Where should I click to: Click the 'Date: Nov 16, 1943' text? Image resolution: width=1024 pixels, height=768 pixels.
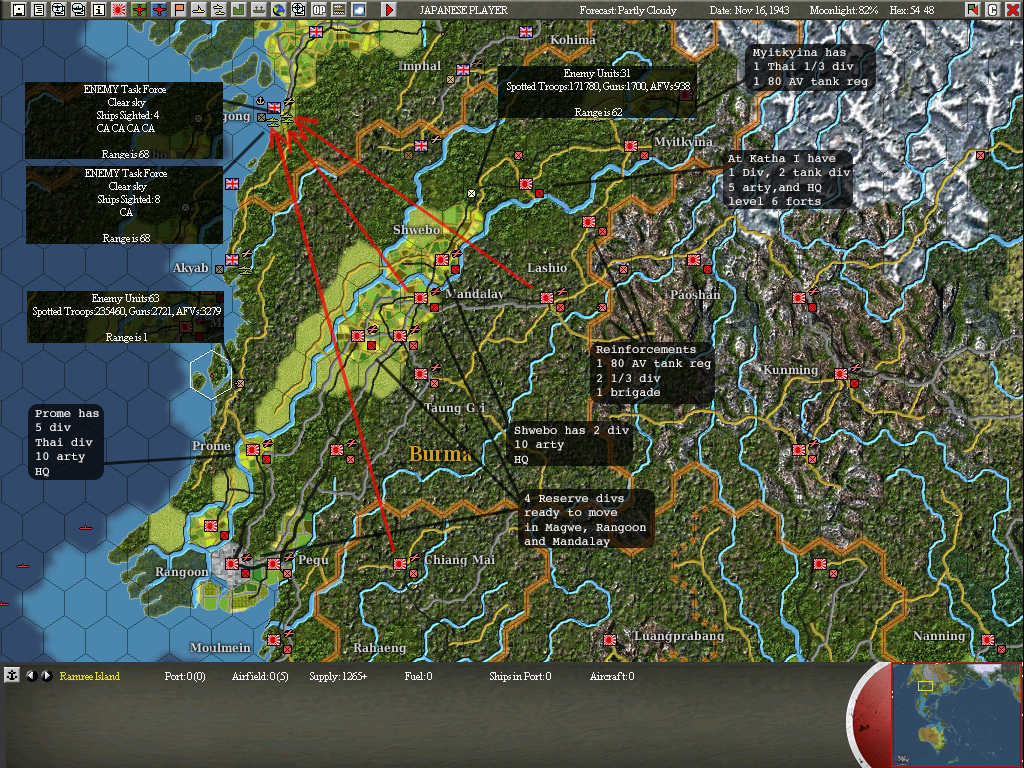point(749,10)
